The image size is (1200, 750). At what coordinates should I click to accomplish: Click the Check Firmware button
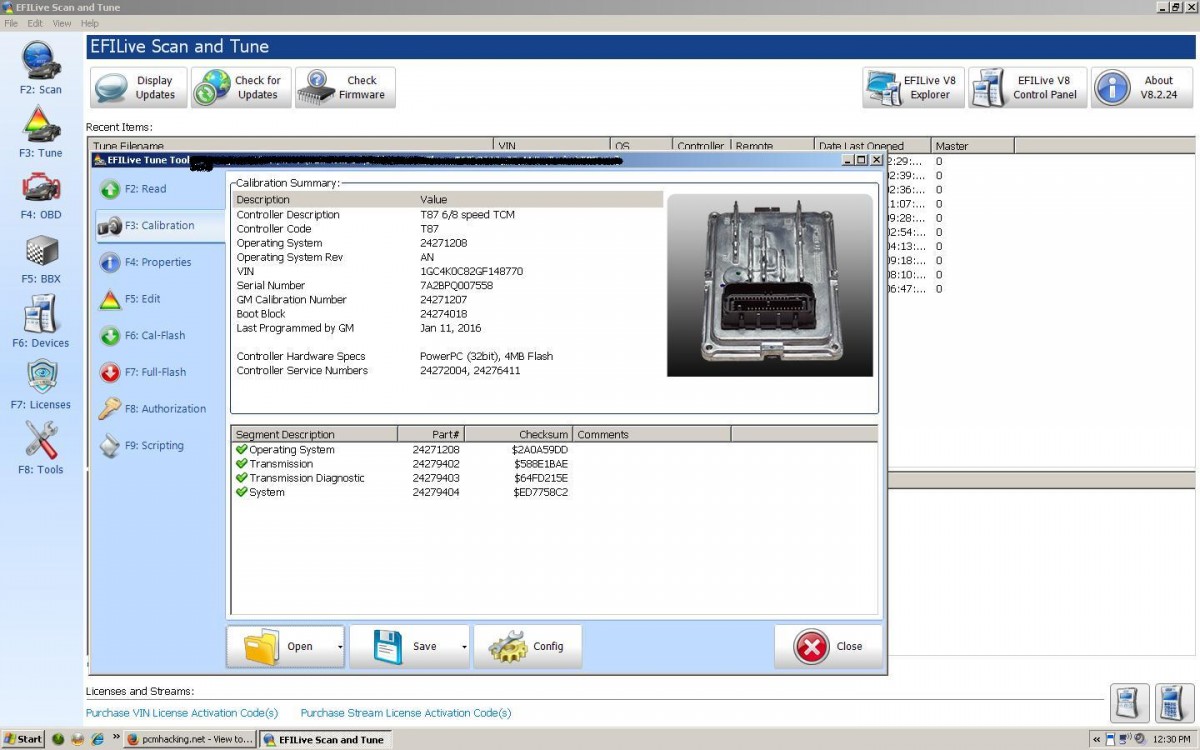click(345, 88)
